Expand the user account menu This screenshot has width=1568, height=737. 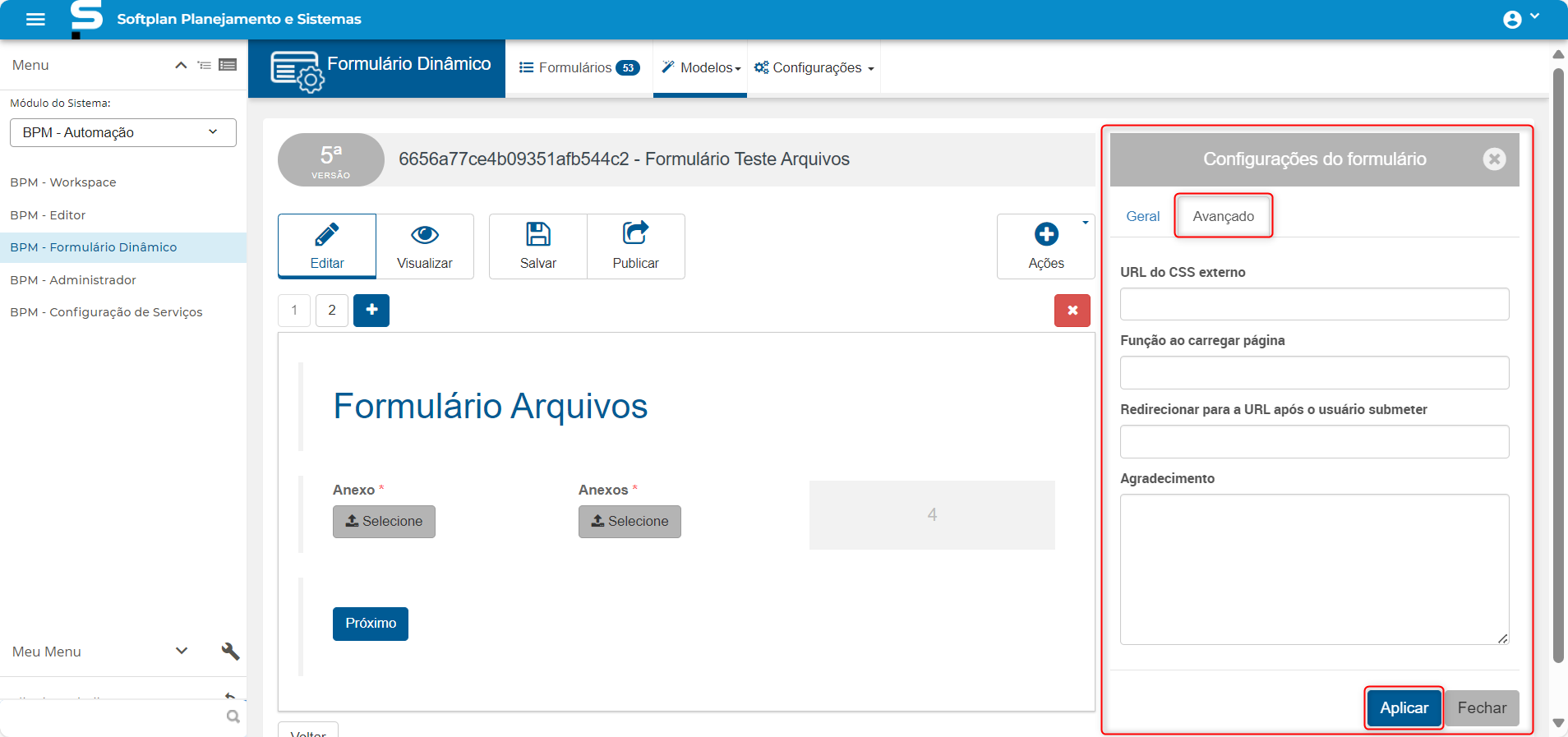pyautogui.click(x=1520, y=19)
